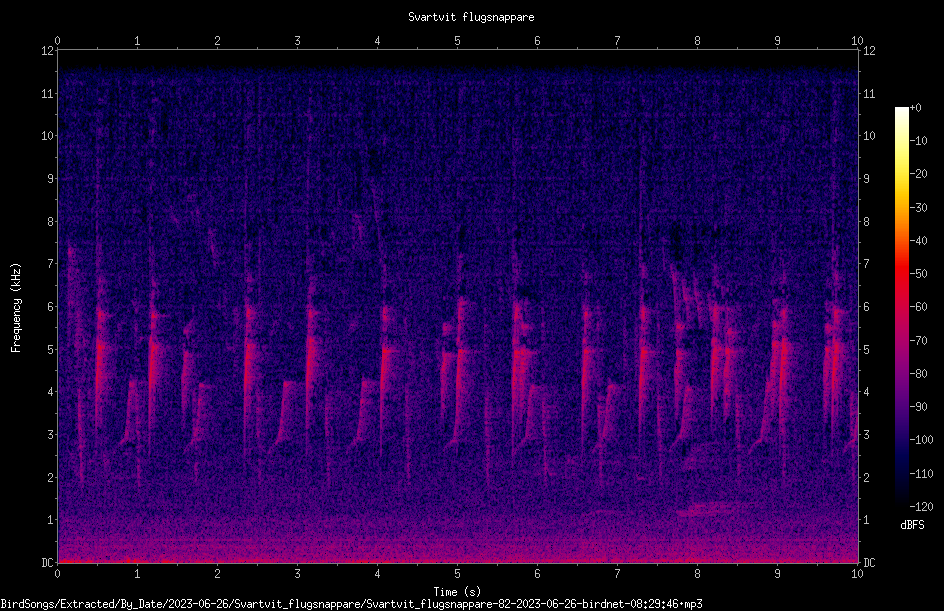
Task: Click the '10' tick on the bottom time axis
Action: (x=857, y=574)
